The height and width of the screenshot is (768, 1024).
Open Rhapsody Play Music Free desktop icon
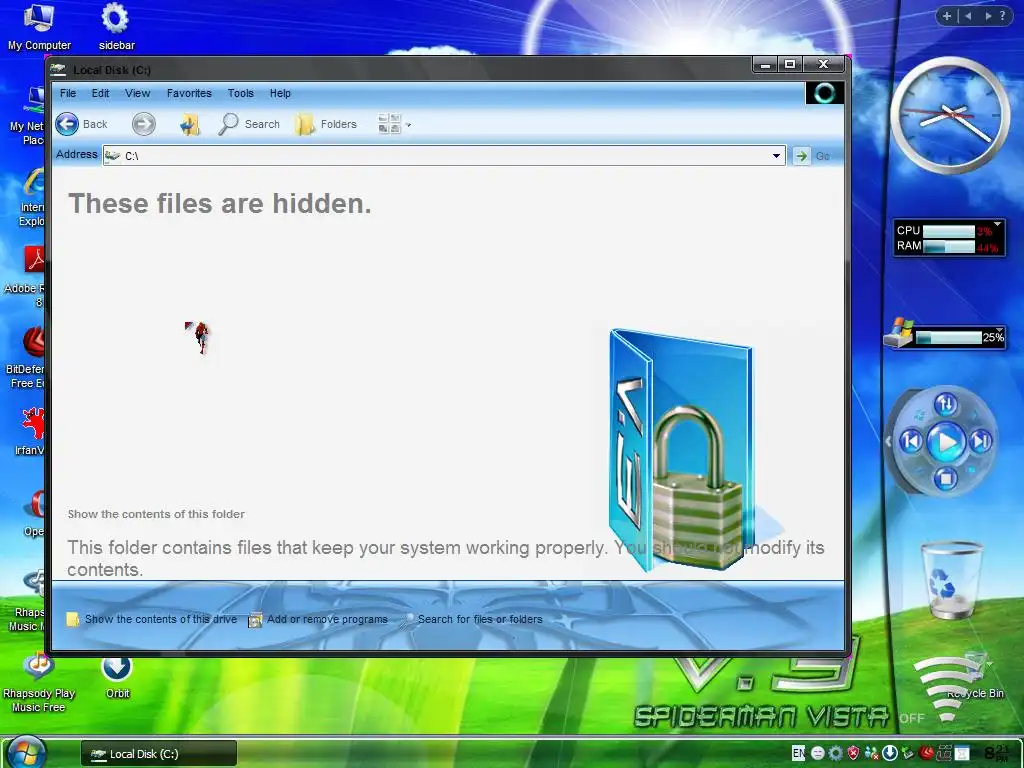point(39,682)
